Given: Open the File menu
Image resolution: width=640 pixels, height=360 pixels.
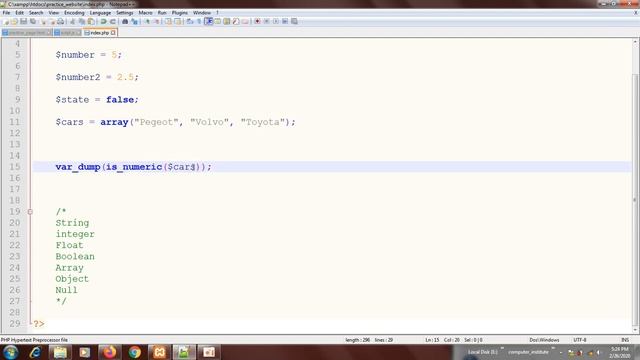Looking at the screenshot, I should coord(6,13).
